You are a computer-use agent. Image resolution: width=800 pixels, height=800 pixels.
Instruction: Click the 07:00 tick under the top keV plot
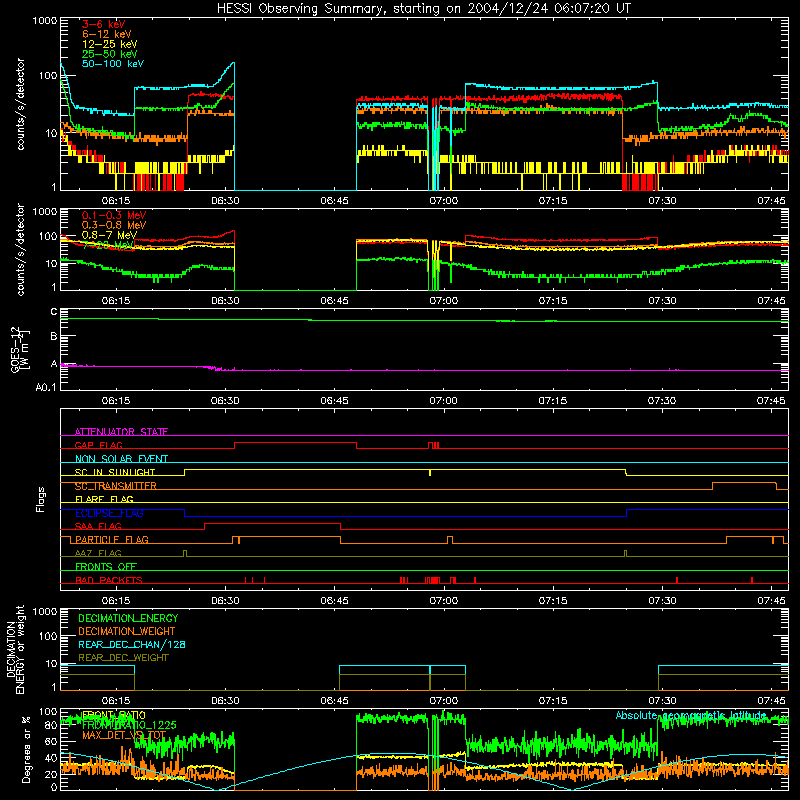click(x=443, y=201)
